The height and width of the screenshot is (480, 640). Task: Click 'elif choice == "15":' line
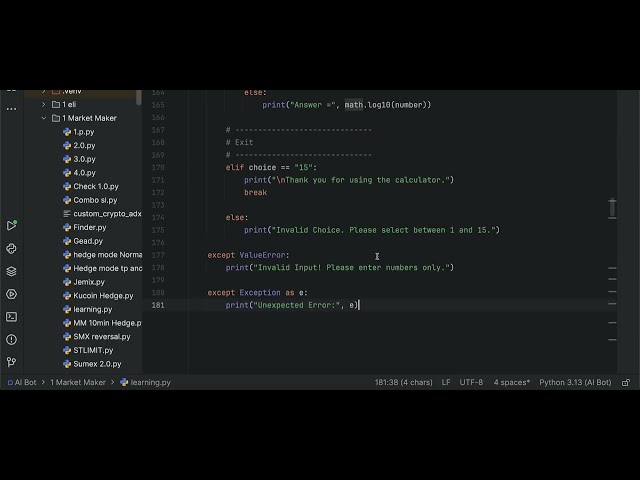tap(271, 168)
